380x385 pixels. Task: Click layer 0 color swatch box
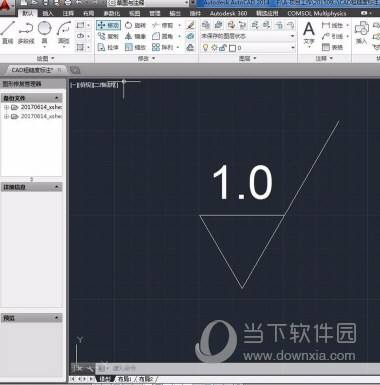tap(232, 48)
